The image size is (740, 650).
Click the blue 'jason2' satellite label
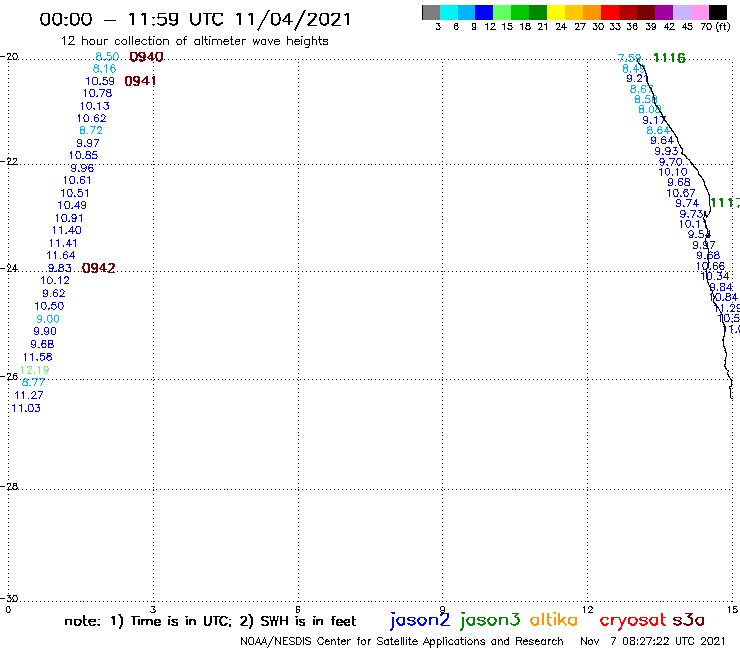click(x=420, y=620)
